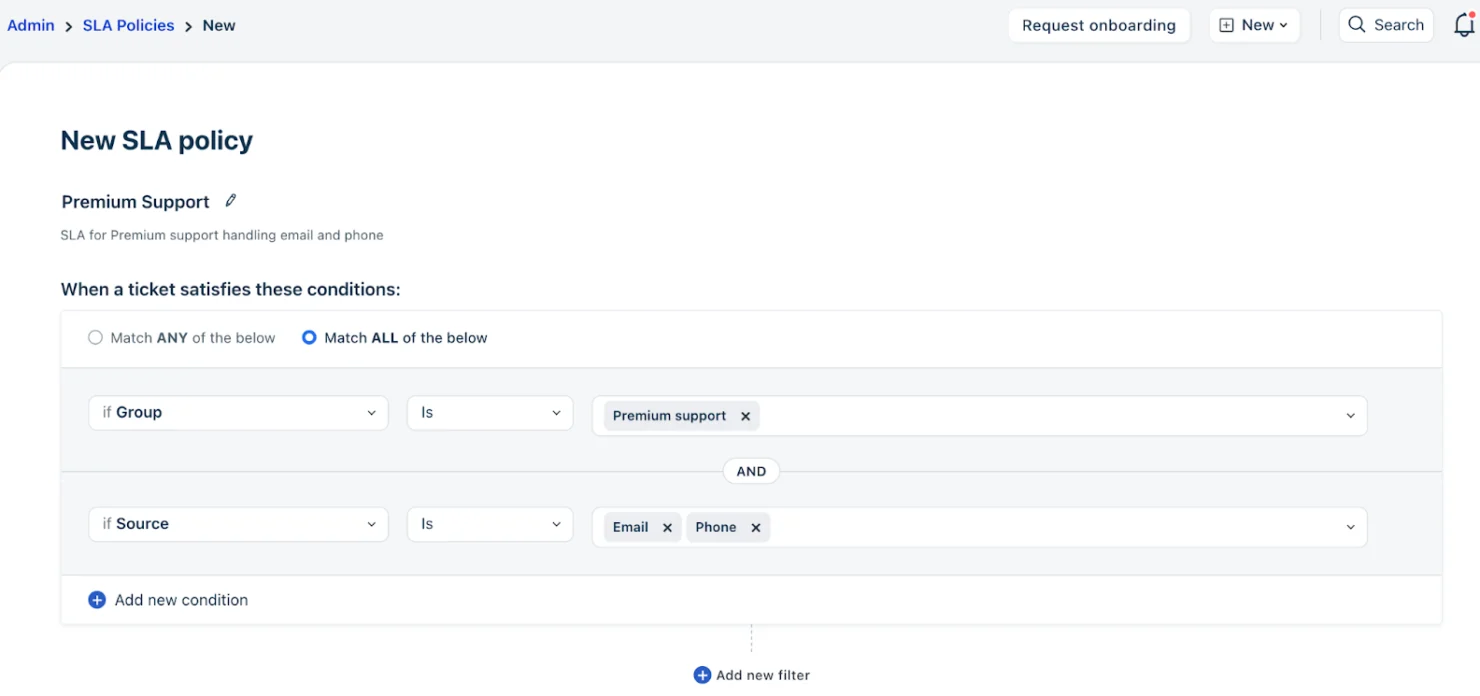Image resolution: width=1480 pixels, height=696 pixels.
Task: Open the if Source condition dropdown
Action: [x=237, y=523]
